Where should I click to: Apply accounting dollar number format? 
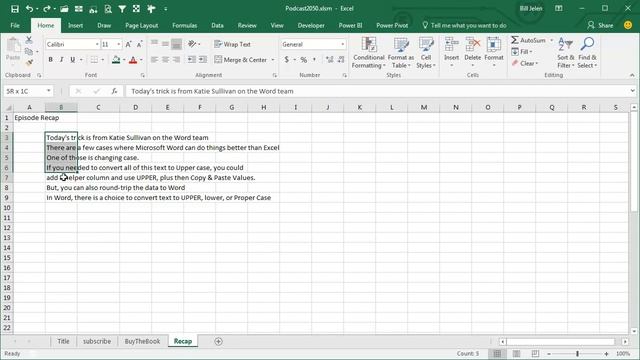click(x=287, y=60)
